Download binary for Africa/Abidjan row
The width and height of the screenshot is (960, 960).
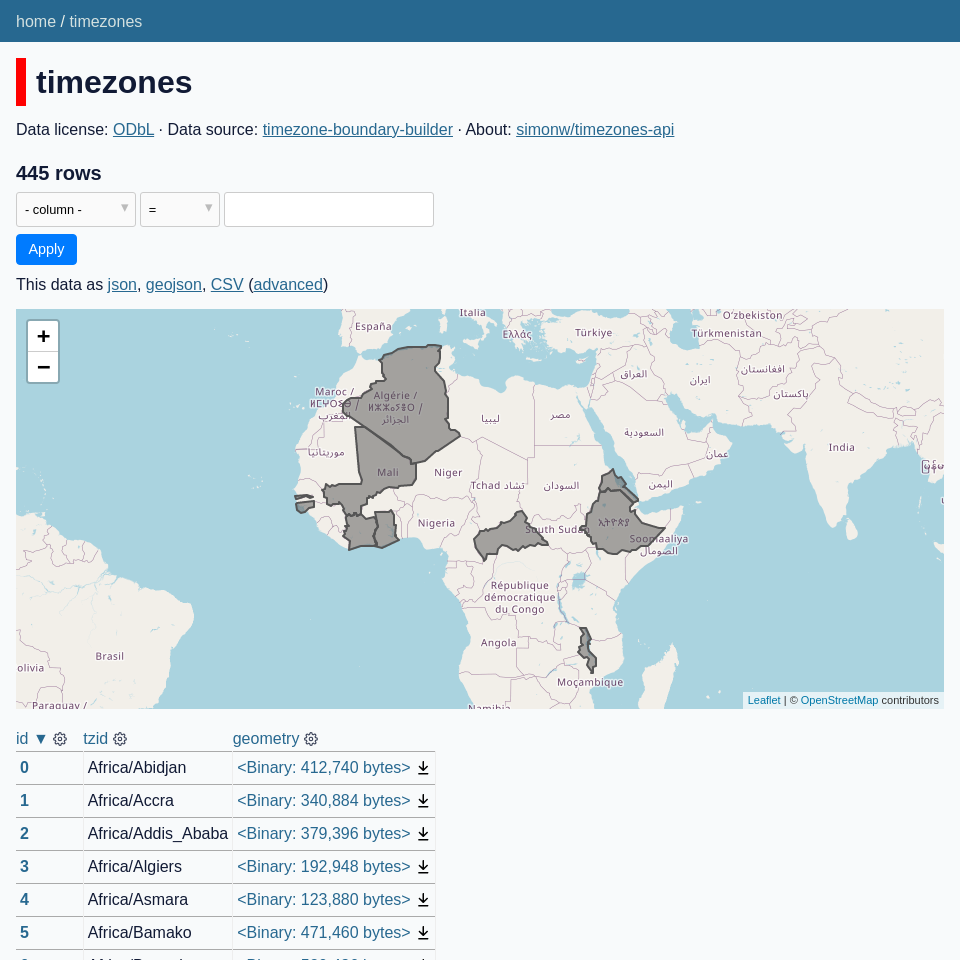423,768
